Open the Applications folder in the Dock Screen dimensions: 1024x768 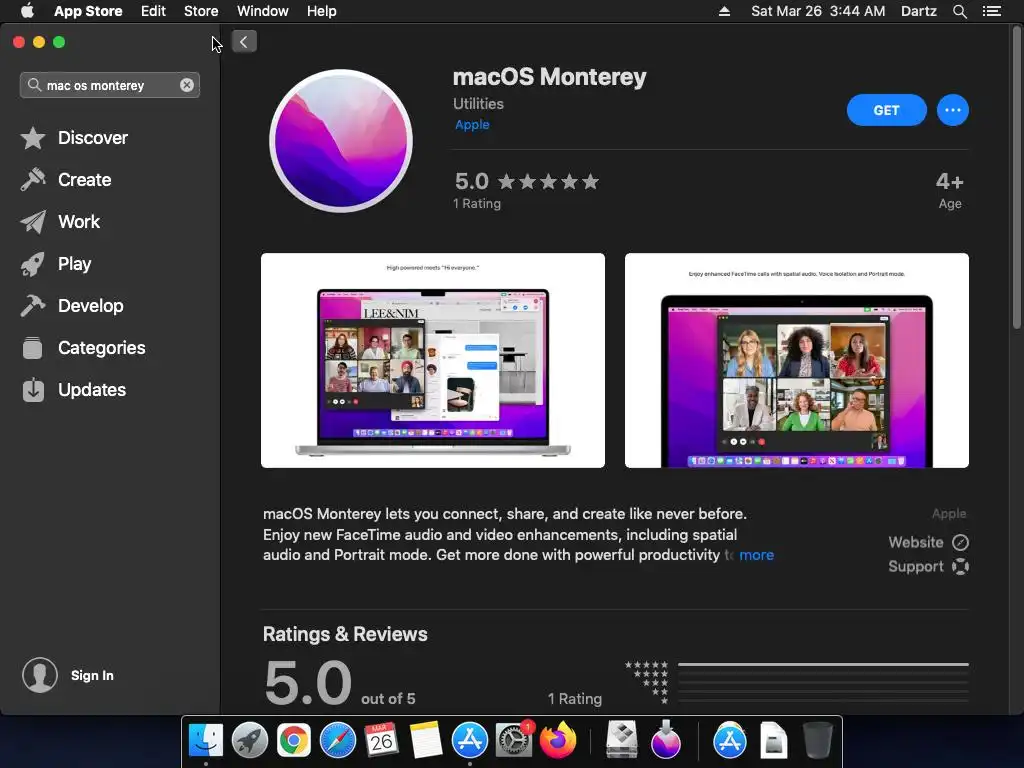click(729, 741)
